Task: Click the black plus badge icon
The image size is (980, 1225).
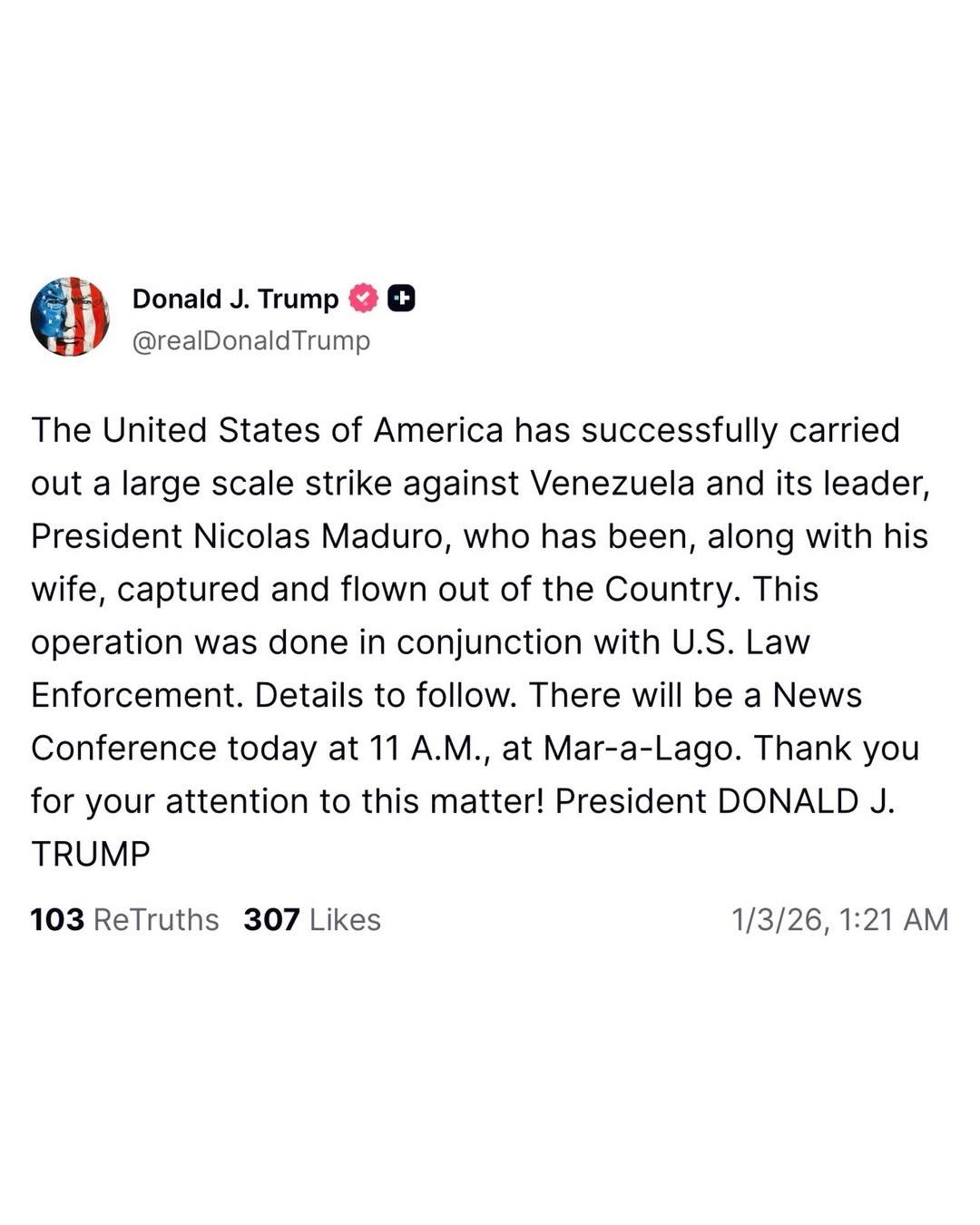Action: point(401,299)
